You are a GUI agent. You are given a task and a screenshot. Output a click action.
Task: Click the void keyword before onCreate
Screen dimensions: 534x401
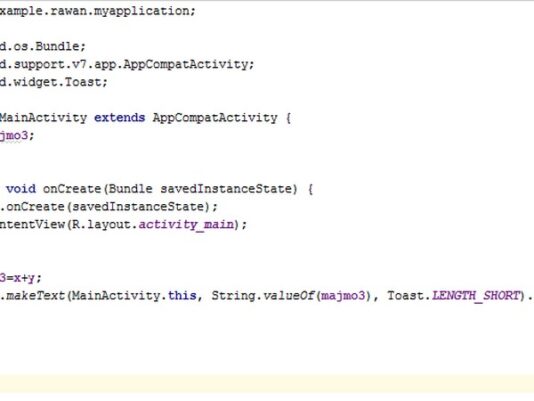(21, 189)
